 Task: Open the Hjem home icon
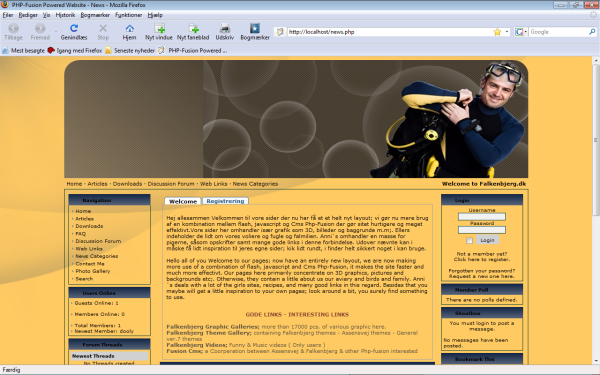click(129, 28)
